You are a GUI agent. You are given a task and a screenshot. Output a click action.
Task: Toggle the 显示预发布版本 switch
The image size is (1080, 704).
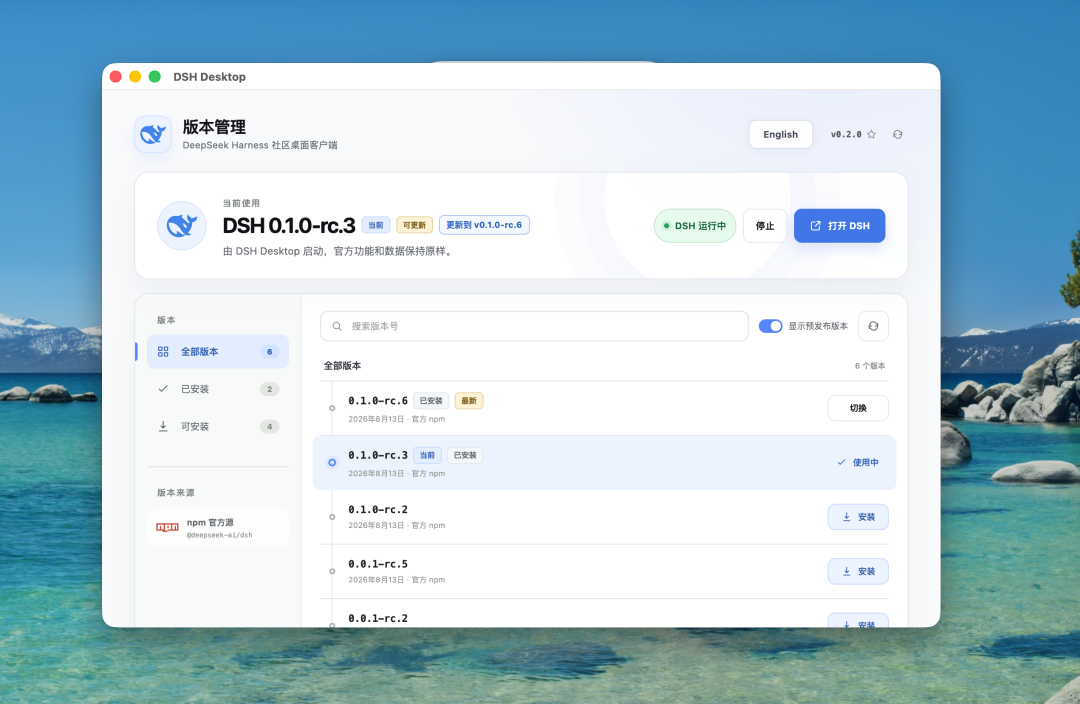pyautogui.click(x=770, y=326)
